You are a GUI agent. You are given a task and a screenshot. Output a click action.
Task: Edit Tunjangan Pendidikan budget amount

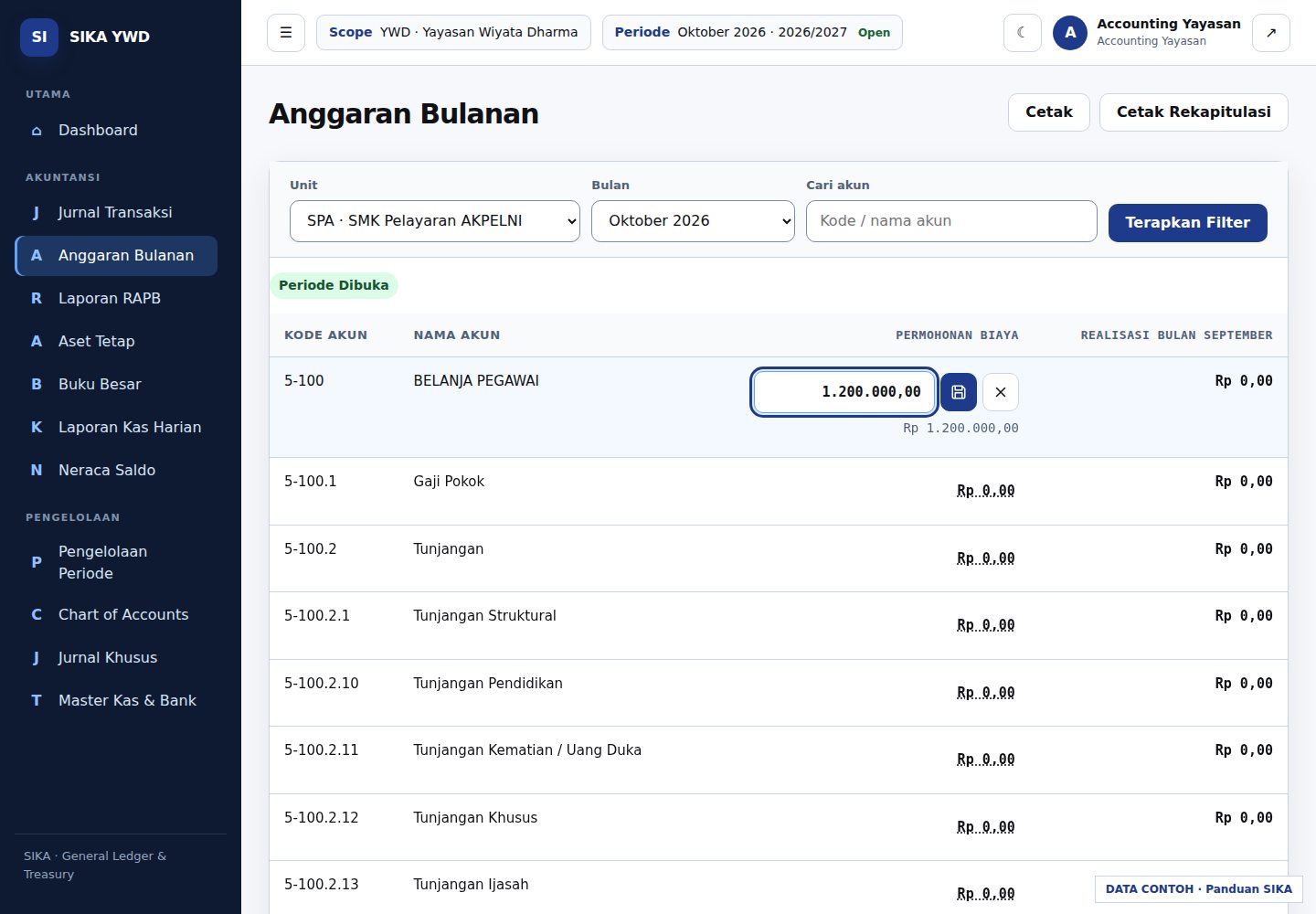pos(985,693)
